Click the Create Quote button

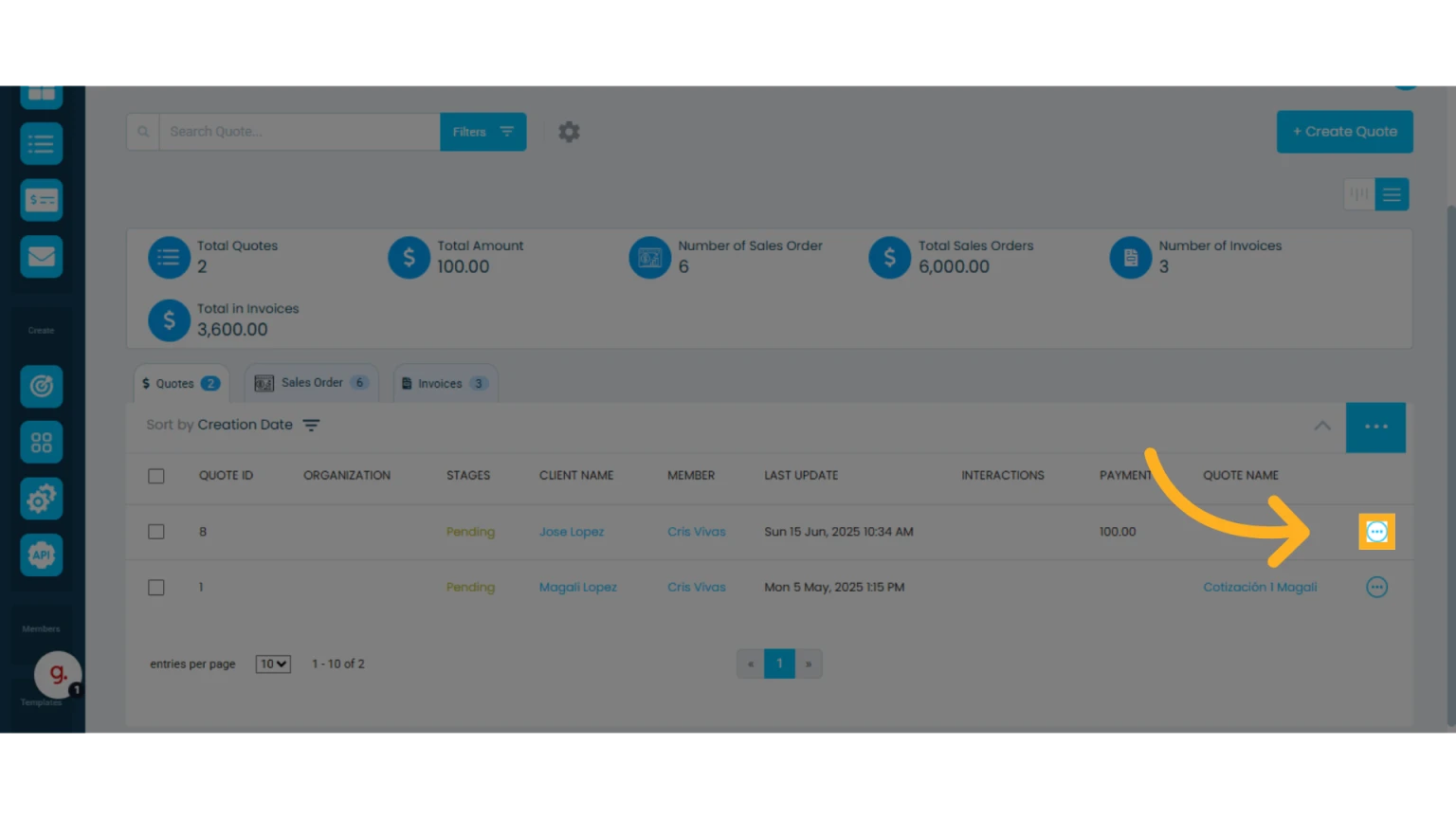[x=1344, y=132]
